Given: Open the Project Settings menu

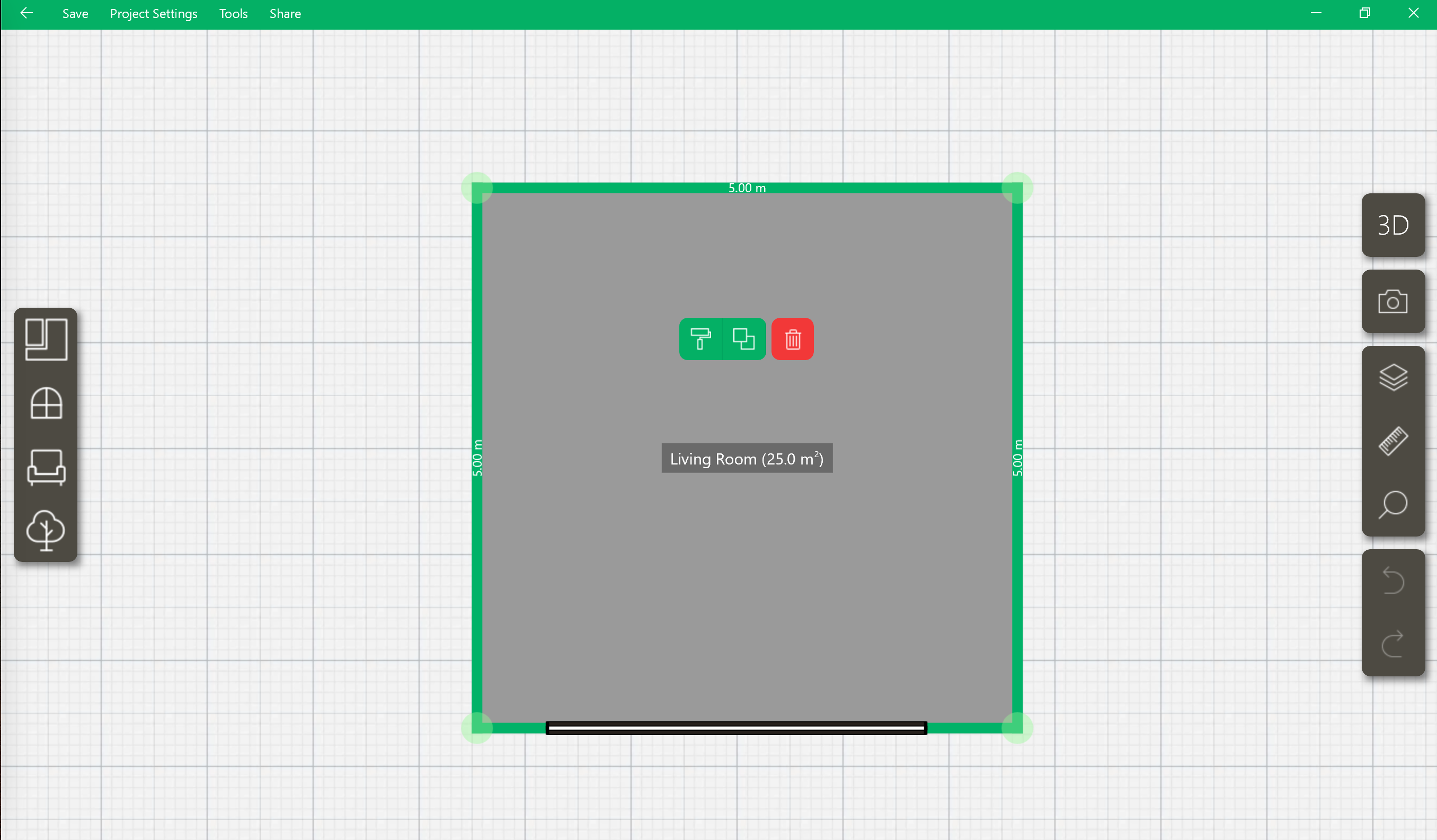Looking at the screenshot, I should (153, 14).
